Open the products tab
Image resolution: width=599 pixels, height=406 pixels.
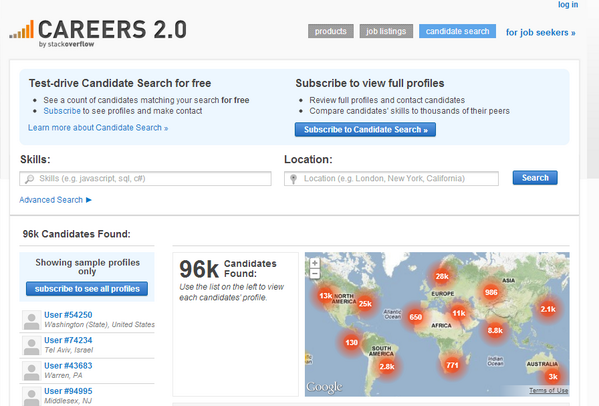coord(331,31)
